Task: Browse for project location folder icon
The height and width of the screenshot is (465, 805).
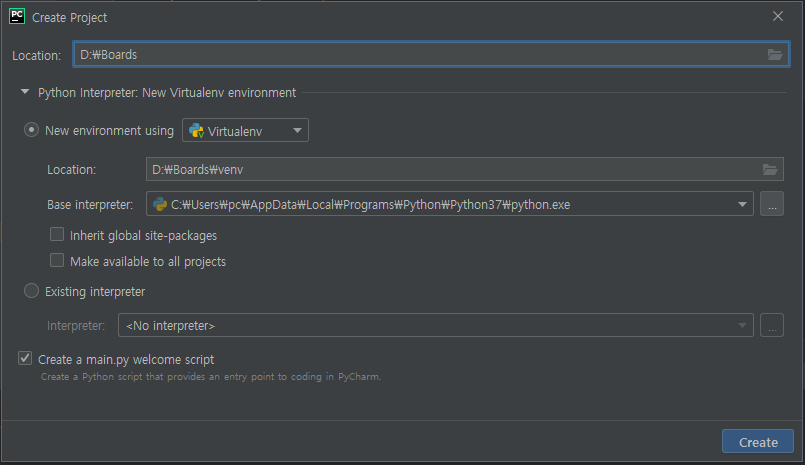Action: 775,54
